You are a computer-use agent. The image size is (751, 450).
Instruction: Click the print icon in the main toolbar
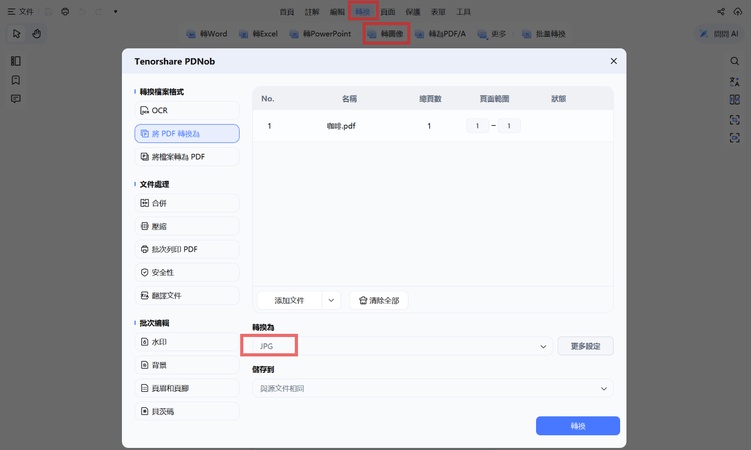[x=65, y=11]
